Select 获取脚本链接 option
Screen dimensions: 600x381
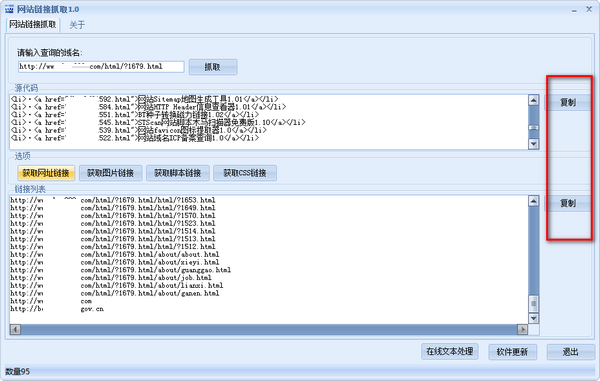[x=178, y=173]
